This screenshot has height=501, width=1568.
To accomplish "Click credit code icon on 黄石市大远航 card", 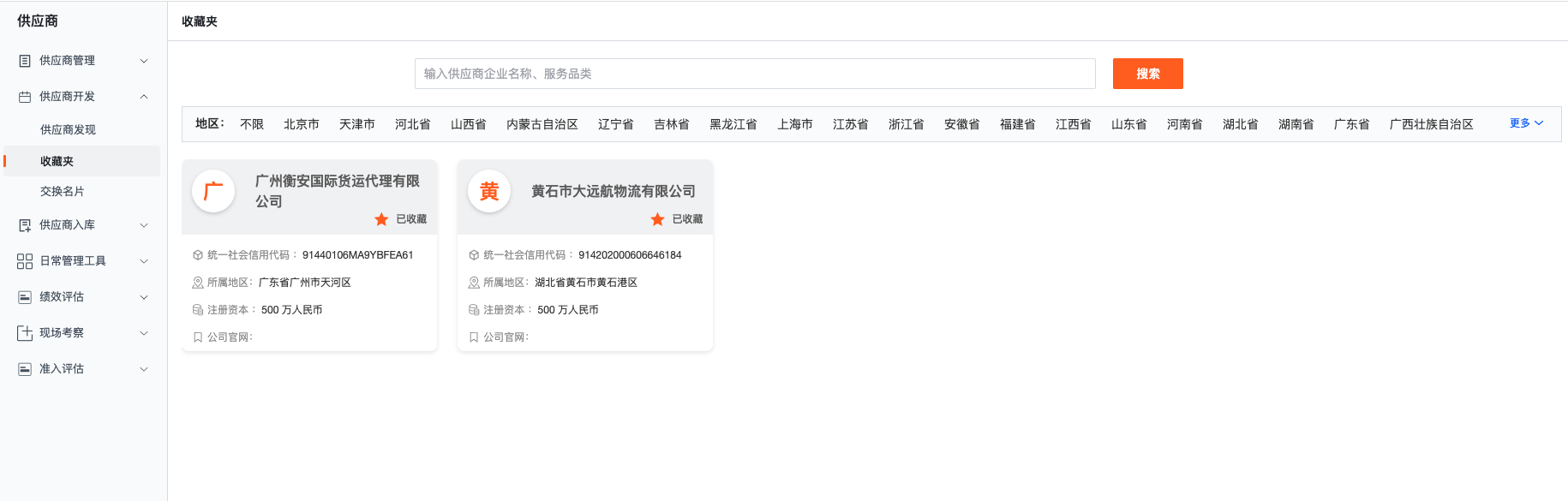I will point(474,255).
